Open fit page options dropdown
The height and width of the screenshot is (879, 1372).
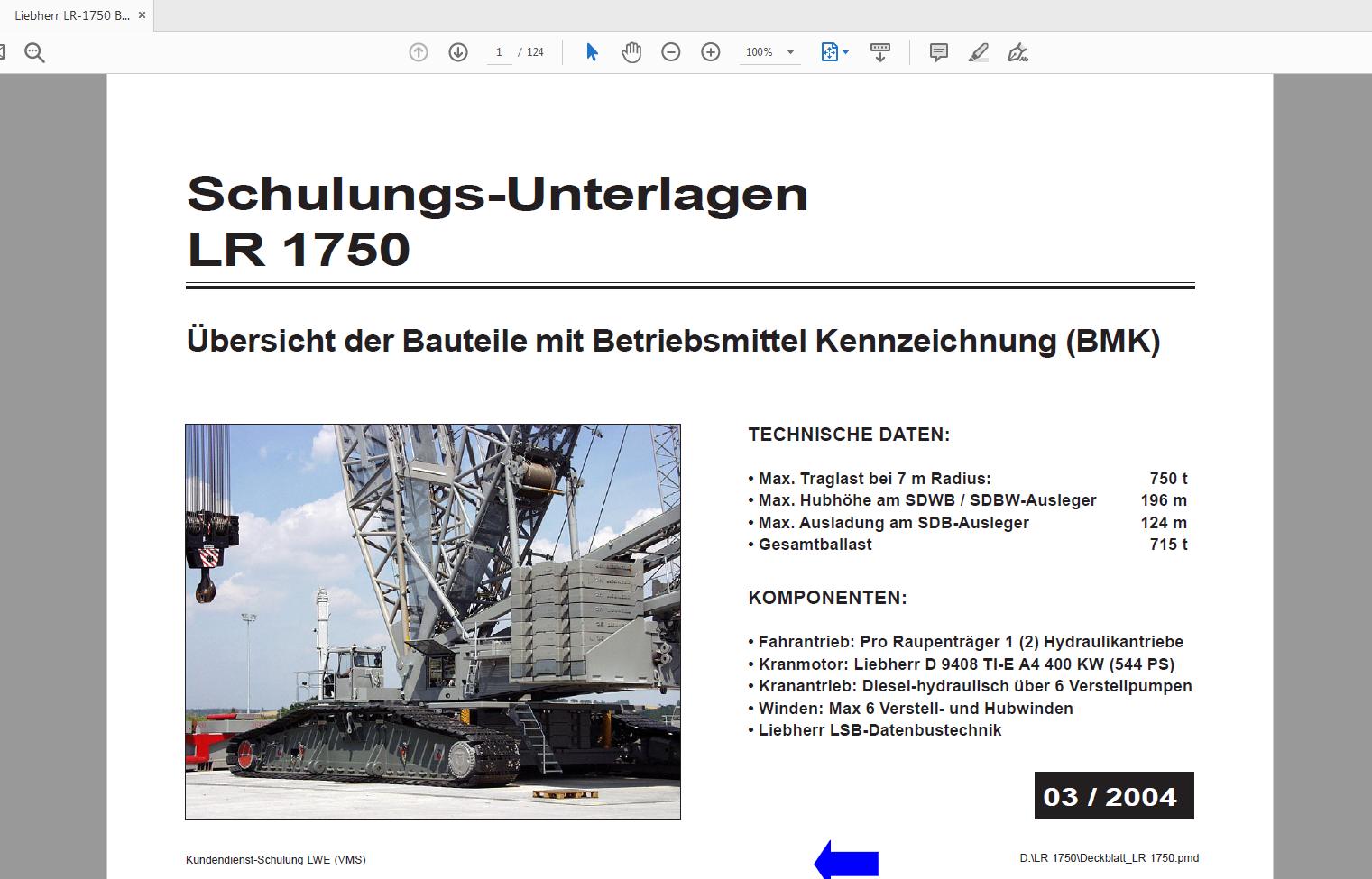click(835, 52)
